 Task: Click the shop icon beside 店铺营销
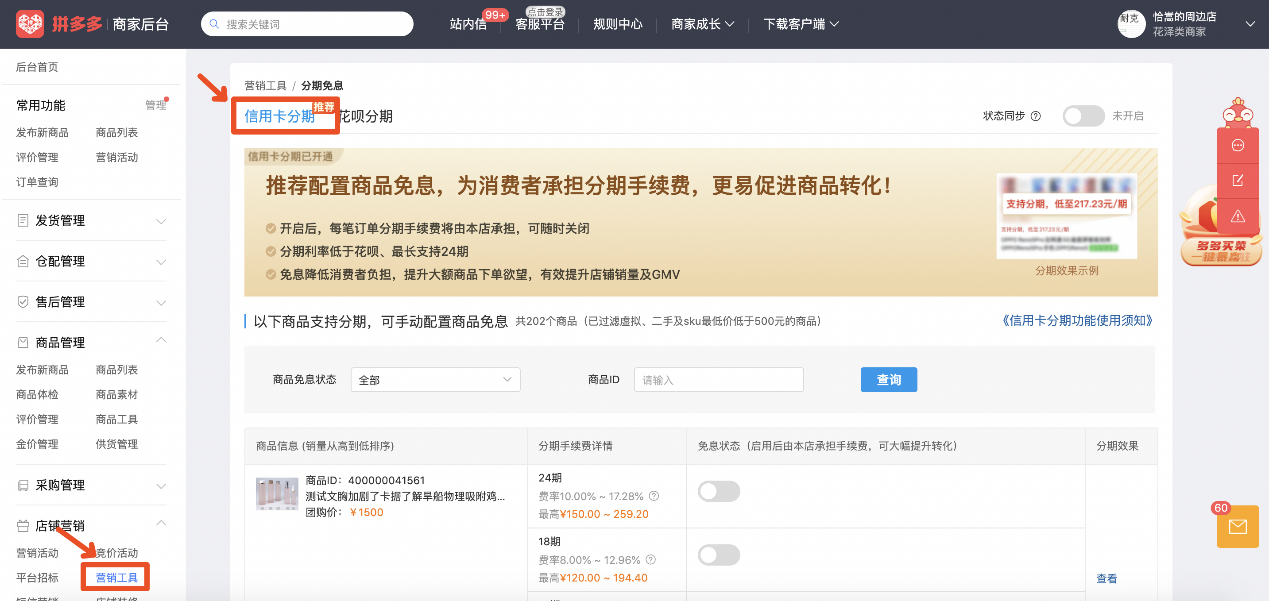(23, 526)
